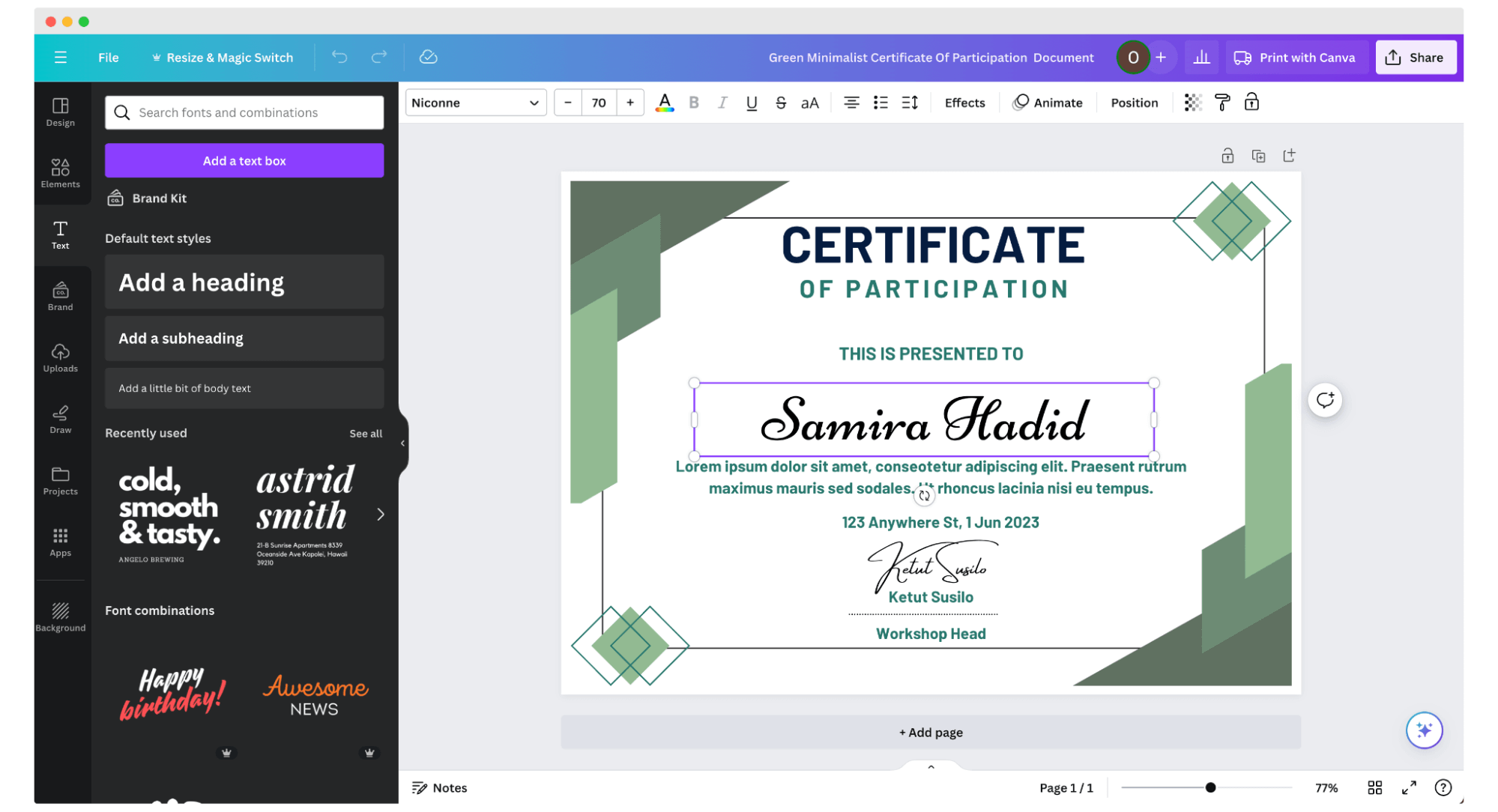1498x812 pixels.
Task: Toggle bold formatting
Action: point(693,103)
